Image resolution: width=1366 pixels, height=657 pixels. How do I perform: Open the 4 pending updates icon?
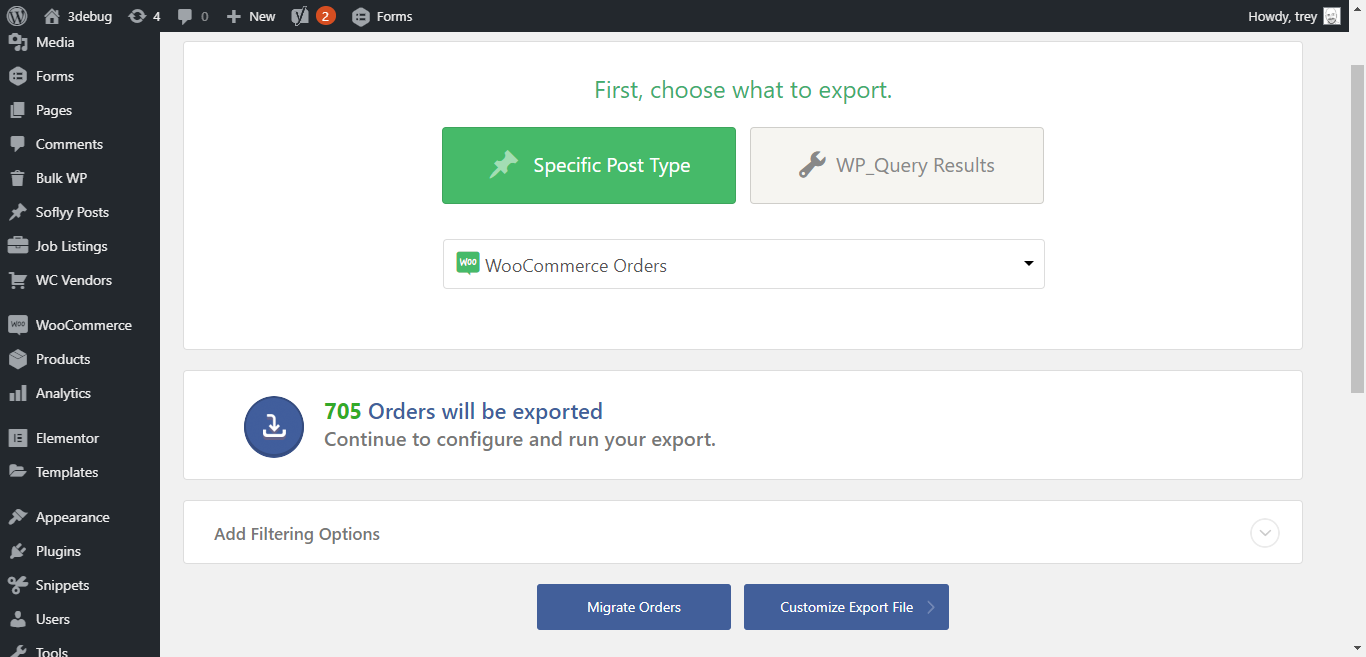click(144, 16)
